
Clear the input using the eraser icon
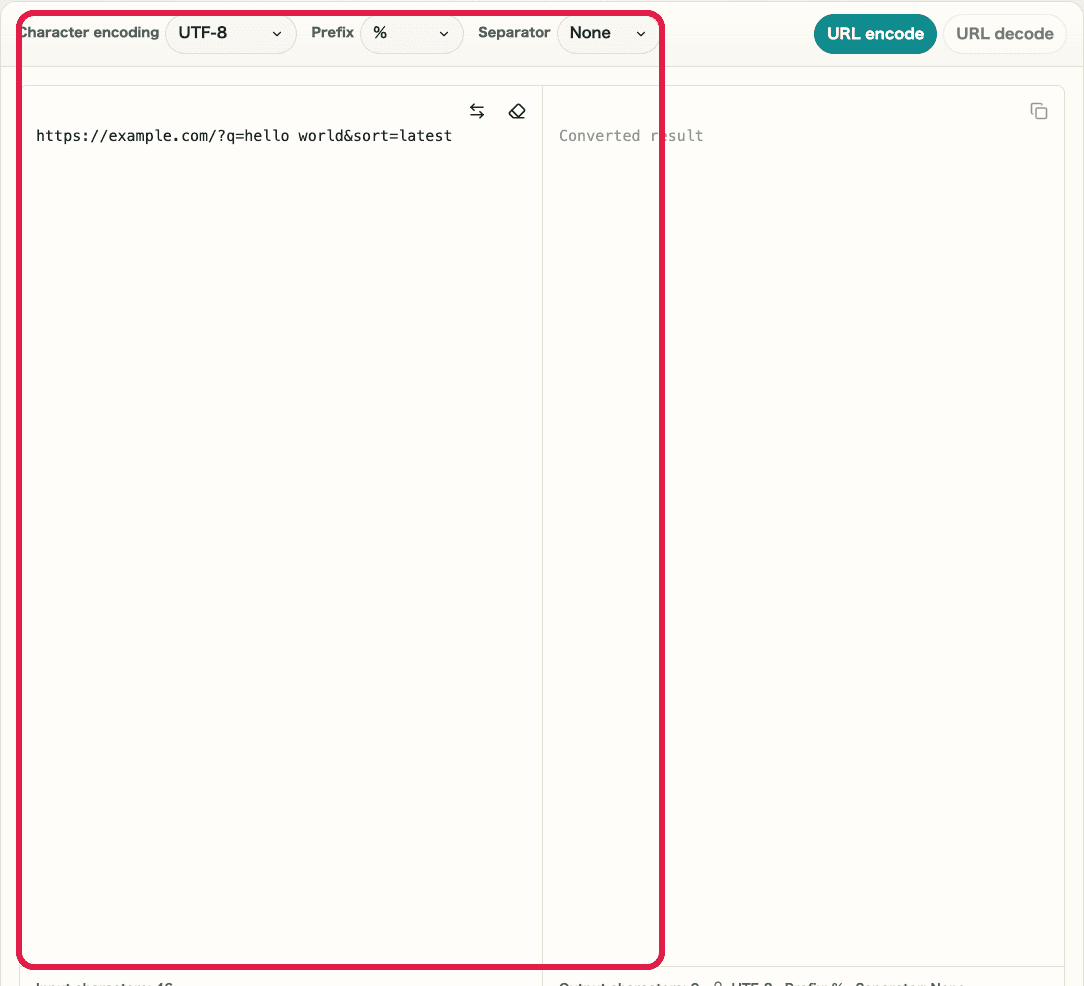click(x=517, y=111)
